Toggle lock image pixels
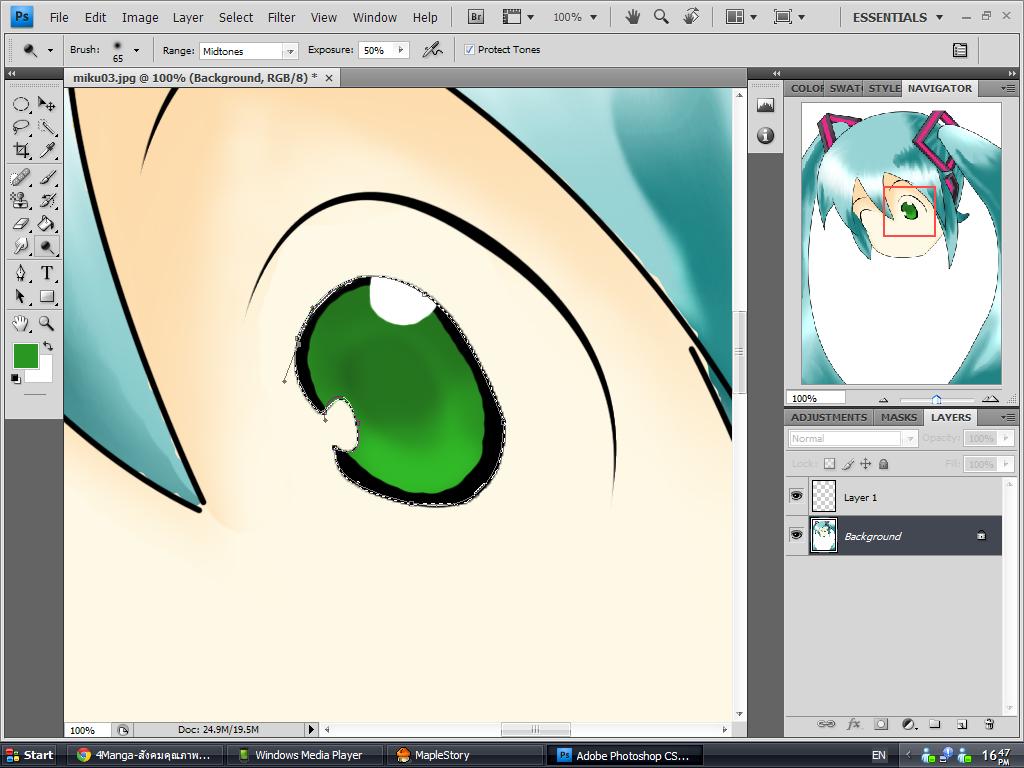1024x768 pixels. (x=848, y=464)
